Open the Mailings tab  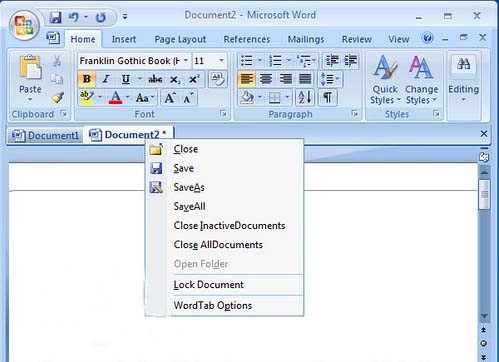306,39
